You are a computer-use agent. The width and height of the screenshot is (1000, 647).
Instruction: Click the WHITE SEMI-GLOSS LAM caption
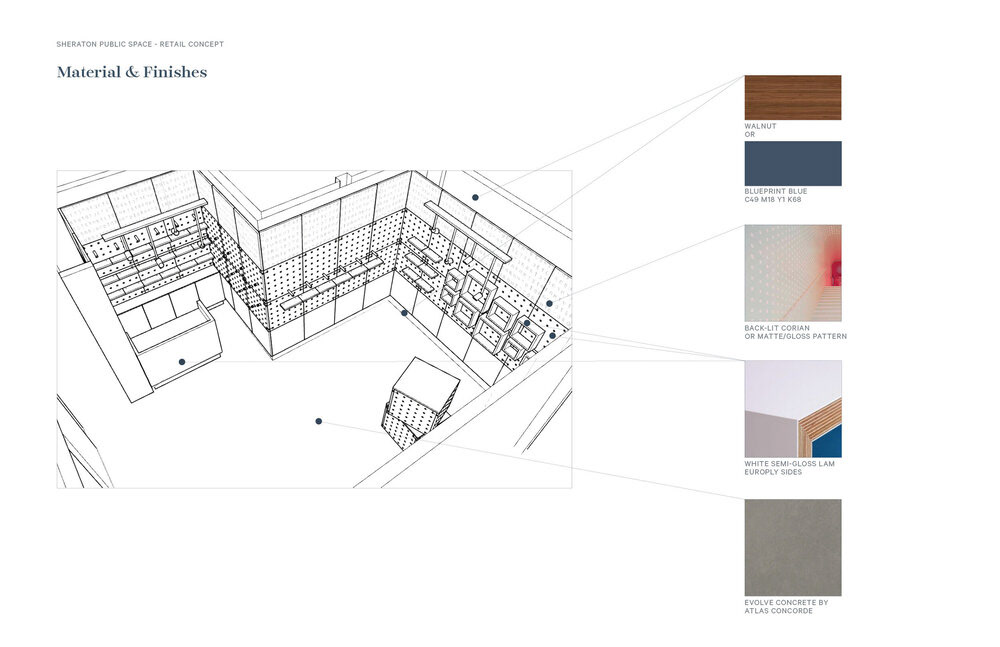(790, 468)
